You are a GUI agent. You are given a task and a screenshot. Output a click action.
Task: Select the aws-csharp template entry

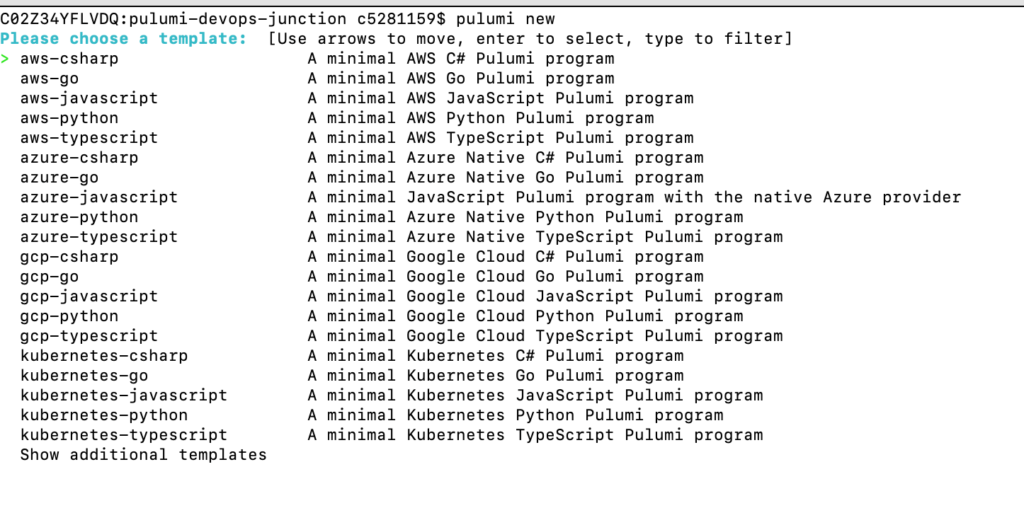317,59
